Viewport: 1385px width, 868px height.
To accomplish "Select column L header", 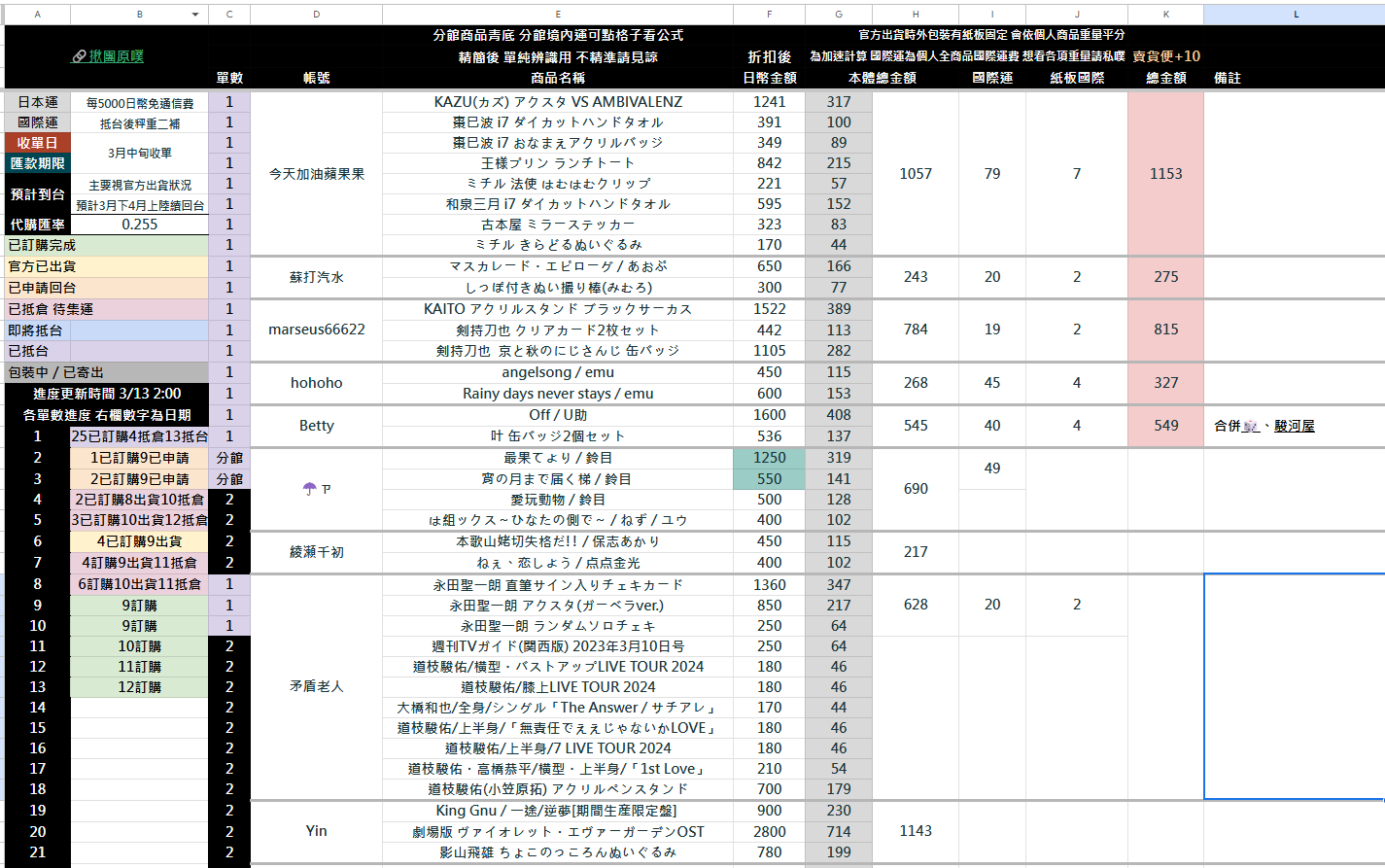I will coord(1295,15).
